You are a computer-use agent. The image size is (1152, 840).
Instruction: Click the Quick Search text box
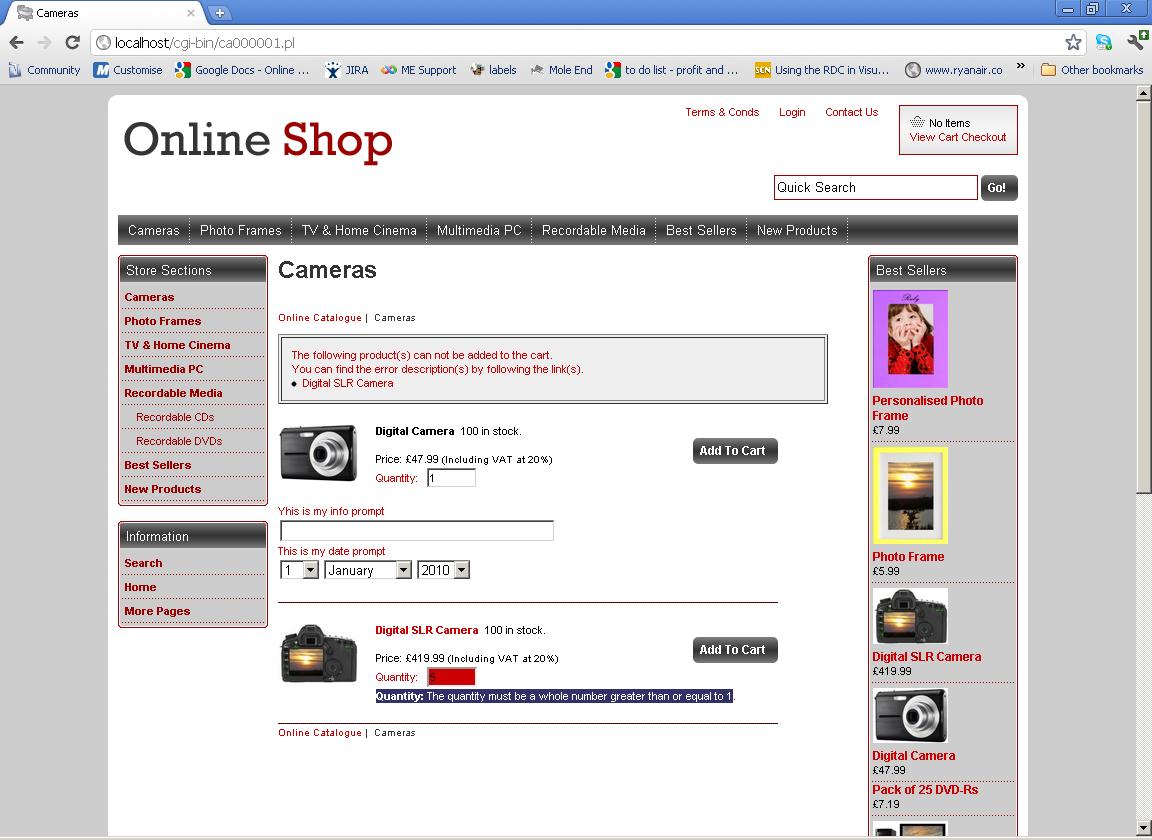(875, 187)
